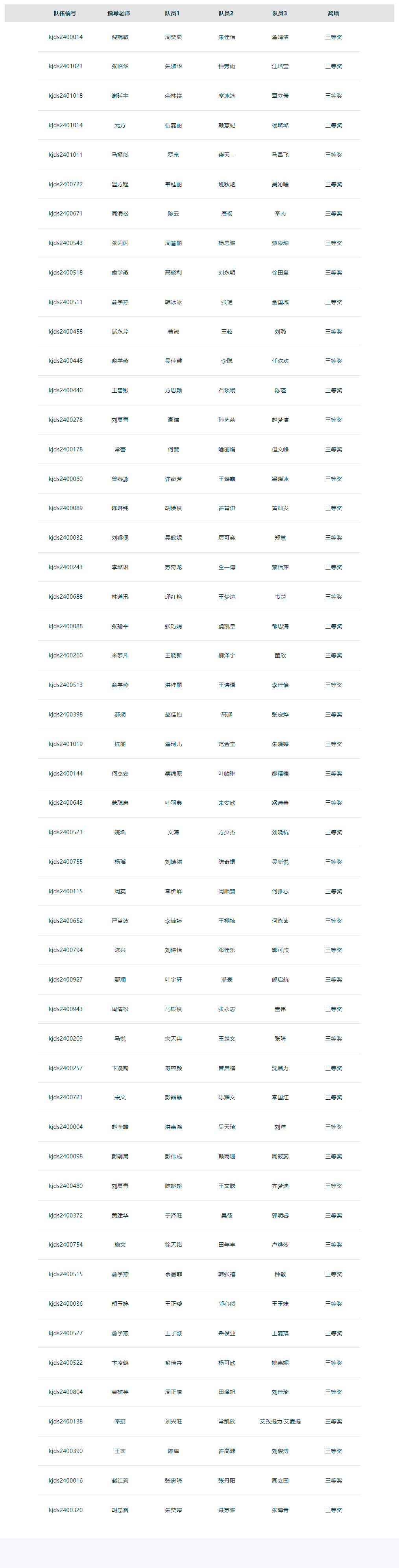Image resolution: width=399 pixels, height=1568 pixels.
Task: Click the kjds2400755 team cell
Action: coord(66,862)
